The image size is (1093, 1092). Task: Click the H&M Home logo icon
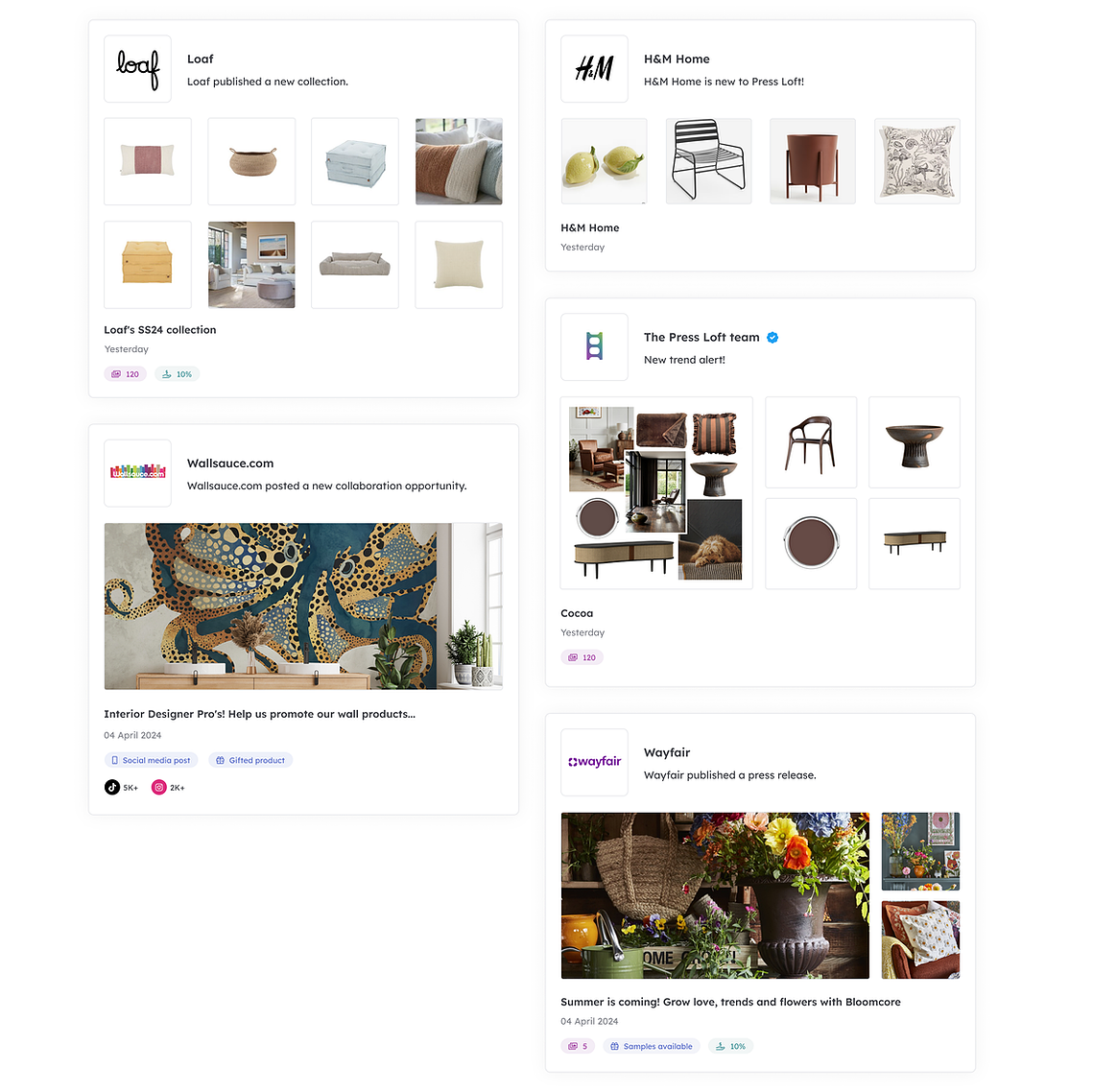coord(594,69)
